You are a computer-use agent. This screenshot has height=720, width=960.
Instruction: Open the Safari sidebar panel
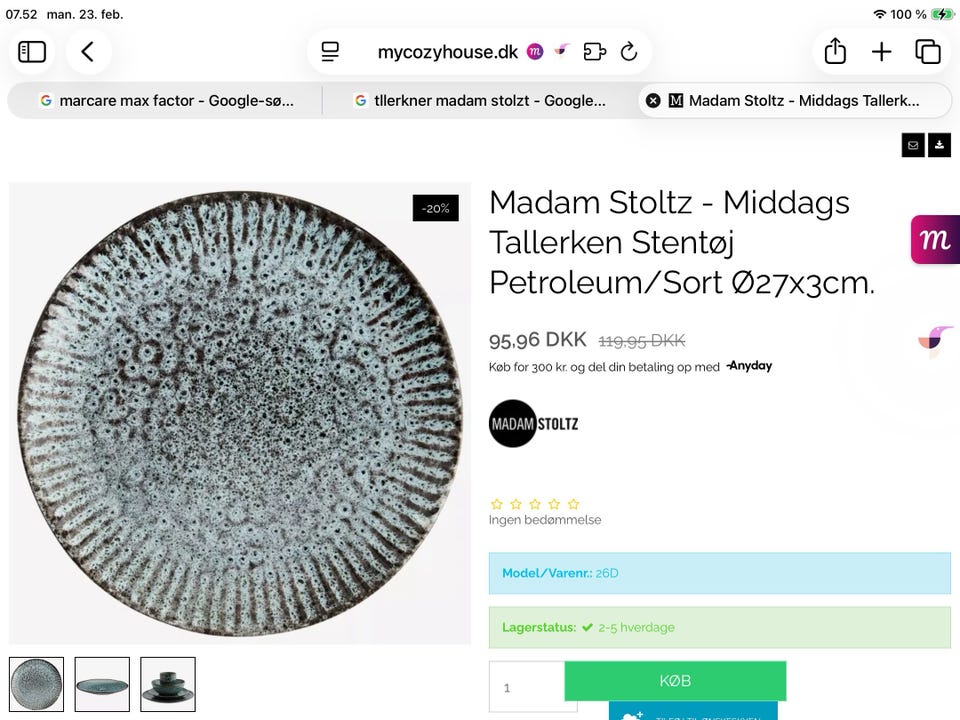[32, 52]
